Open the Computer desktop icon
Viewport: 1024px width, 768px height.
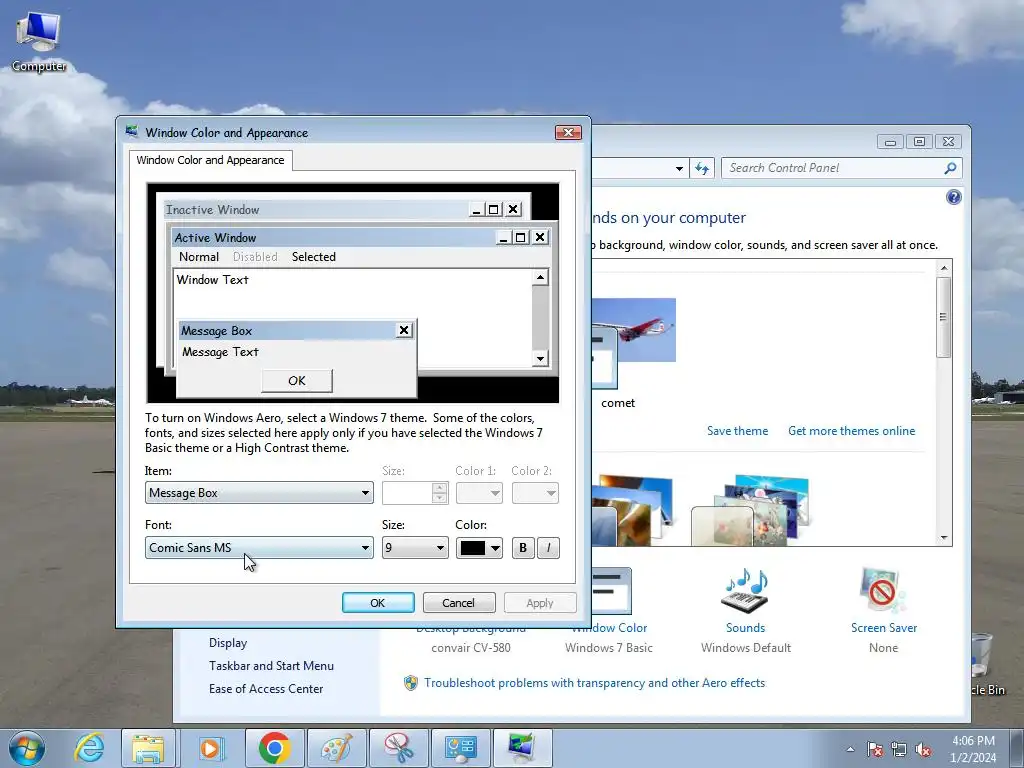tap(39, 42)
